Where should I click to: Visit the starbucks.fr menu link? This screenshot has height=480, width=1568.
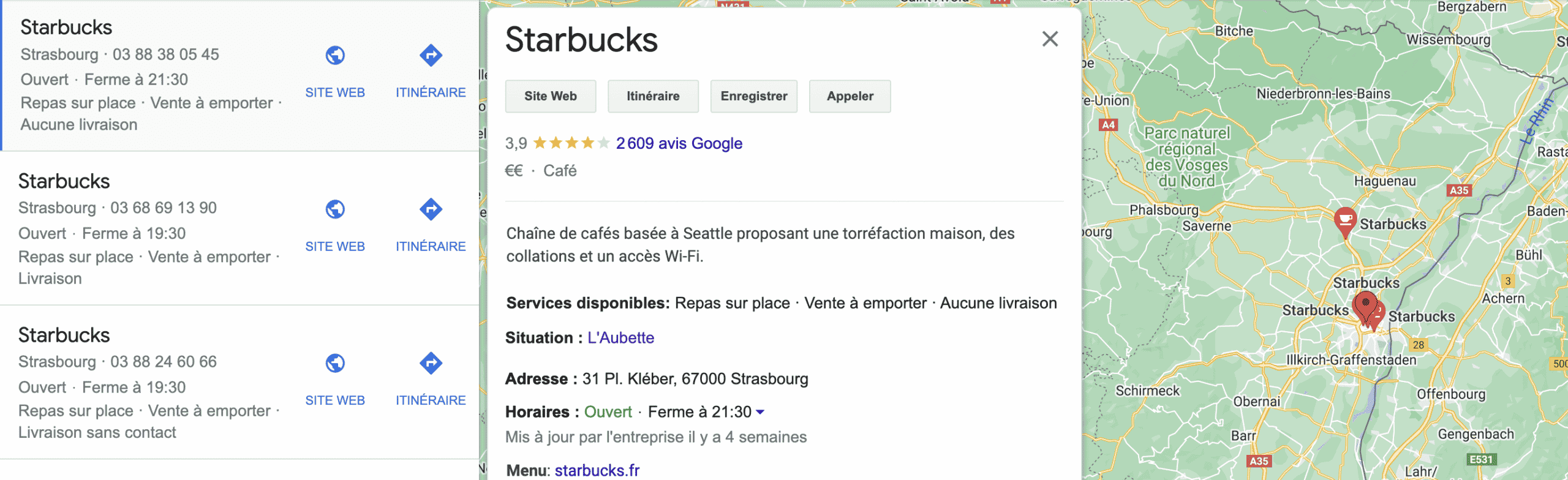pyautogui.click(x=597, y=470)
